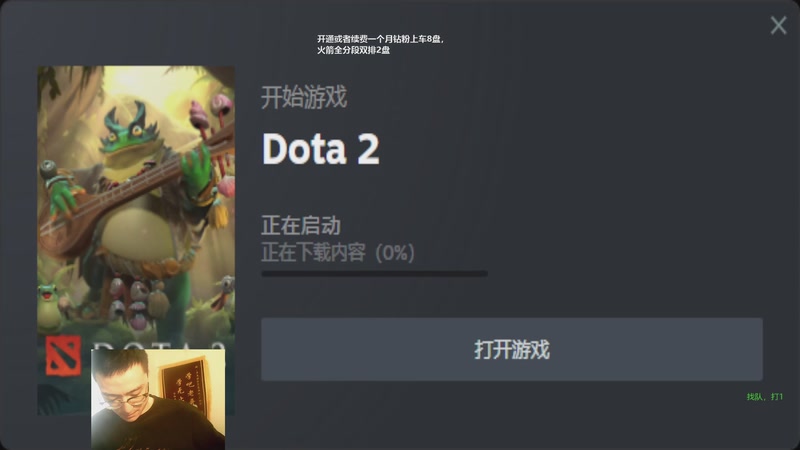
Task: Close the game launch dialog
Action: coord(779,25)
